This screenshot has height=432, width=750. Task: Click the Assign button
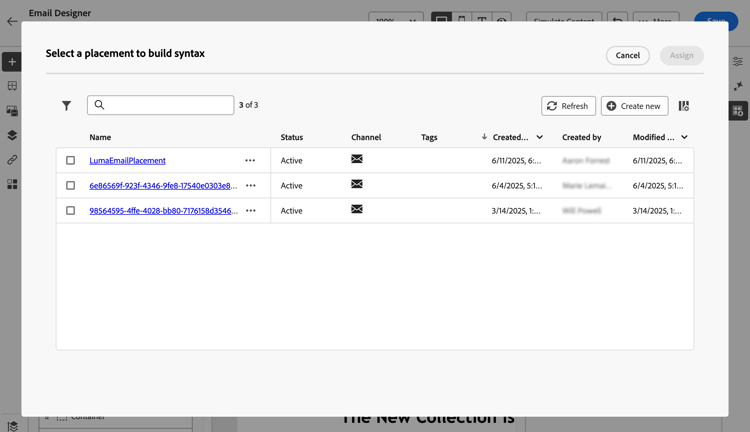(x=682, y=55)
